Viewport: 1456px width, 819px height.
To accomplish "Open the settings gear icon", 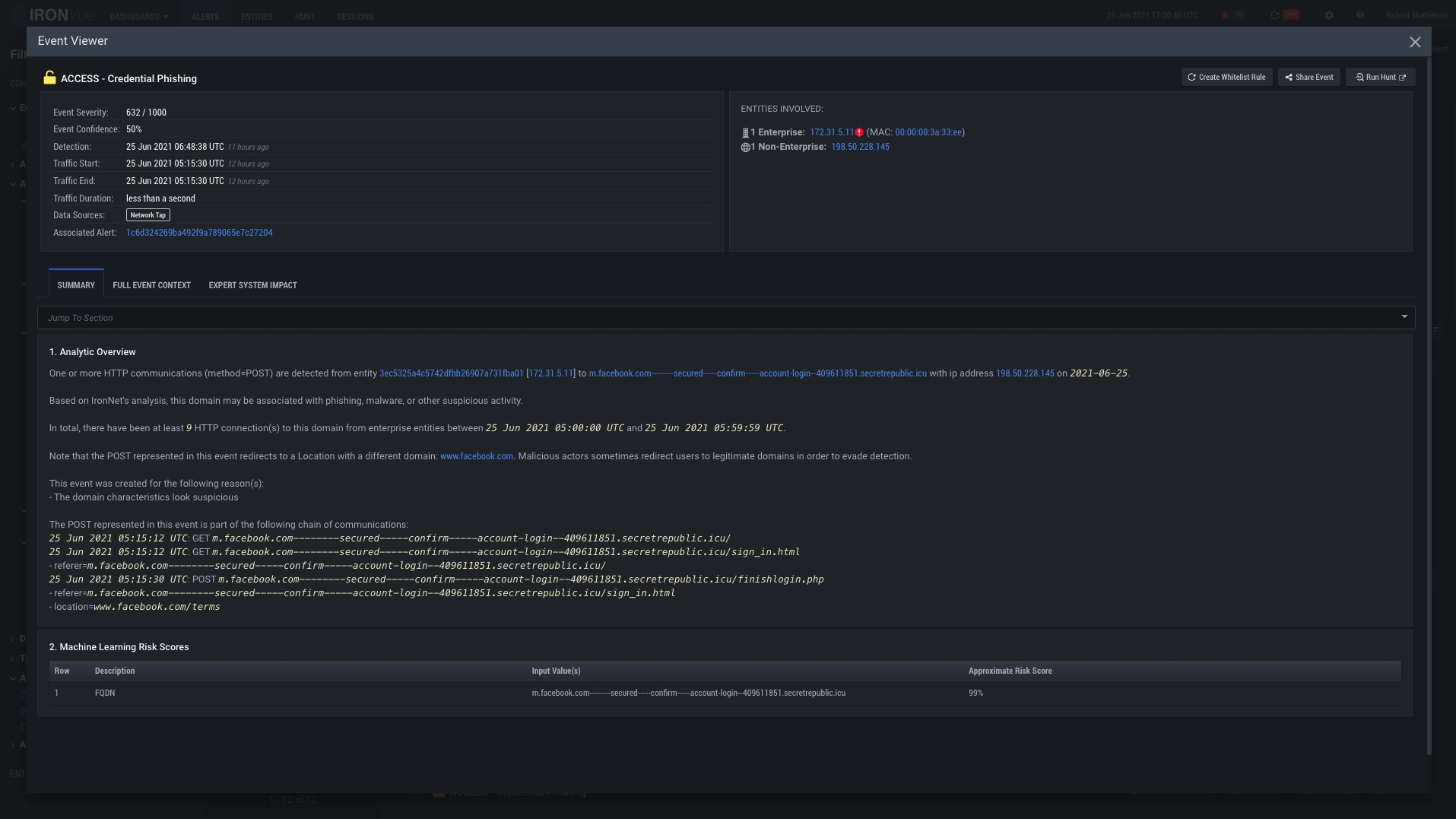I will point(1330,15).
